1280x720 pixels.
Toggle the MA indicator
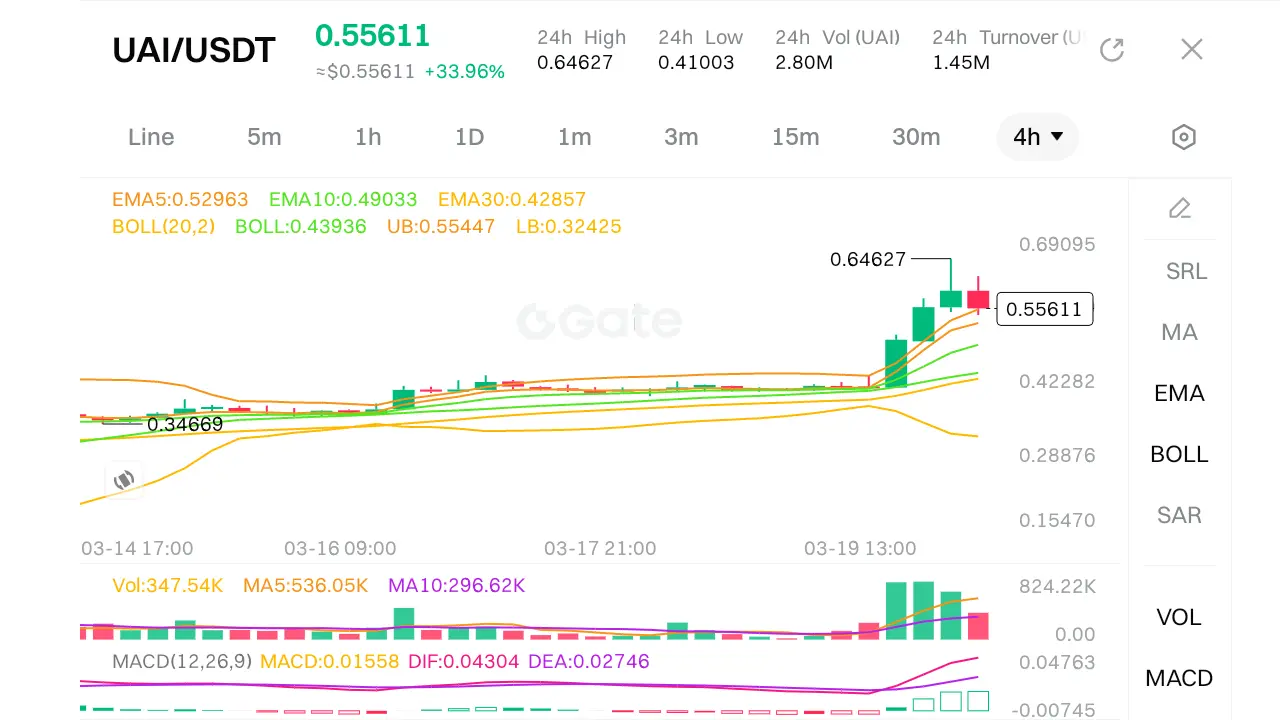(1180, 332)
